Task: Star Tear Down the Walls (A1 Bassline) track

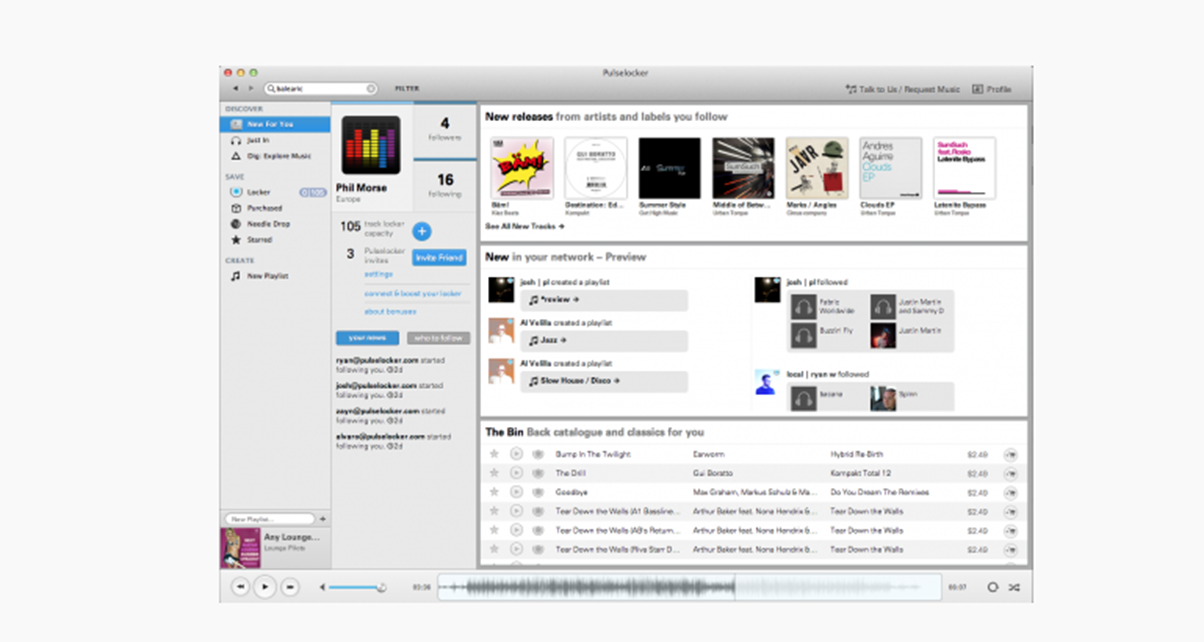Action: (494, 511)
